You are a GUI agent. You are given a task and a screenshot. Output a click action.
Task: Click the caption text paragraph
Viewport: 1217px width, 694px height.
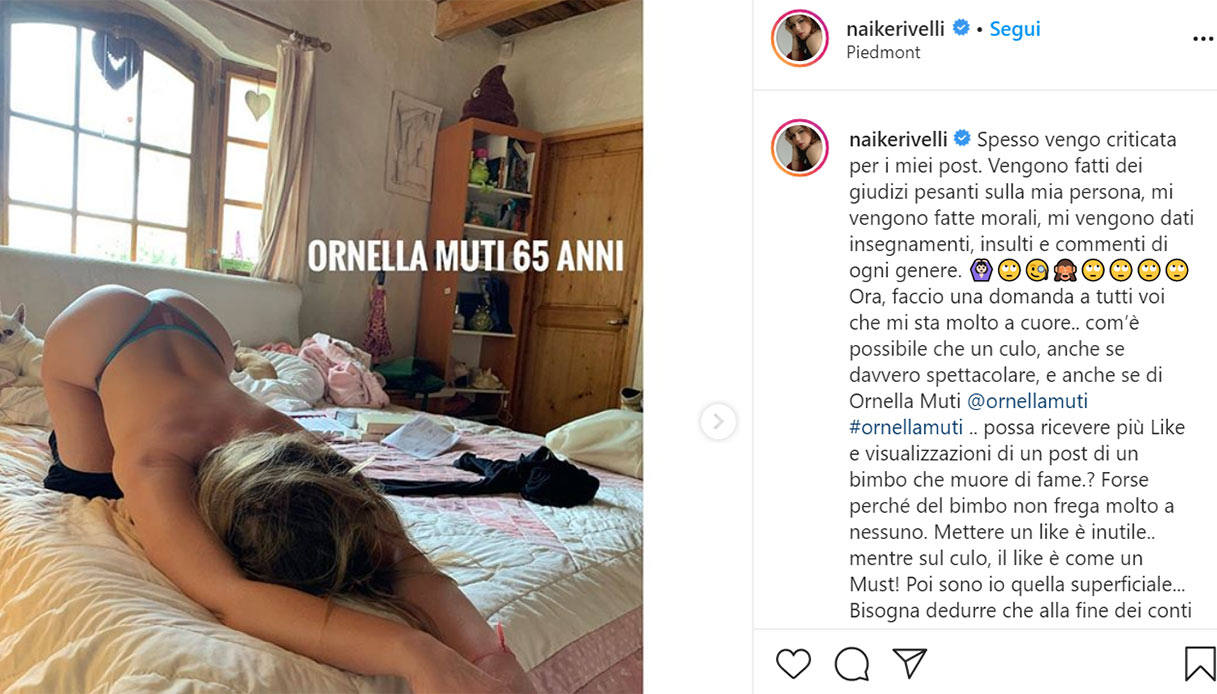(1020, 374)
